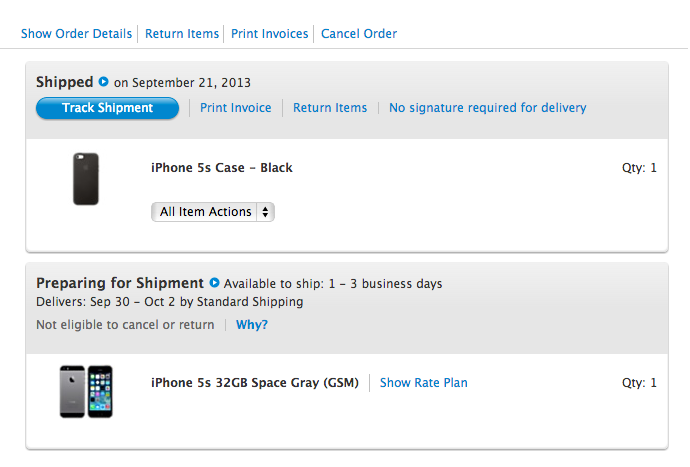Screen dimensions: 690x467
Task: Select Return Items in the top menu
Action: click(182, 34)
